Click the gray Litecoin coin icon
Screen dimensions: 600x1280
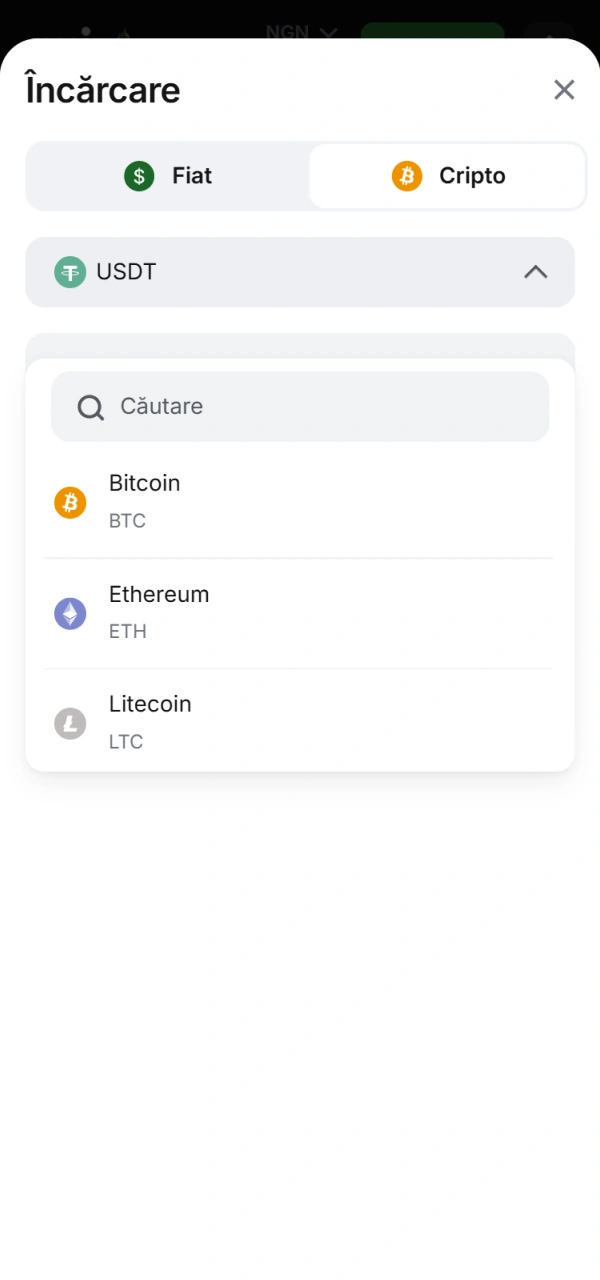pyautogui.click(x=70, y=723)
